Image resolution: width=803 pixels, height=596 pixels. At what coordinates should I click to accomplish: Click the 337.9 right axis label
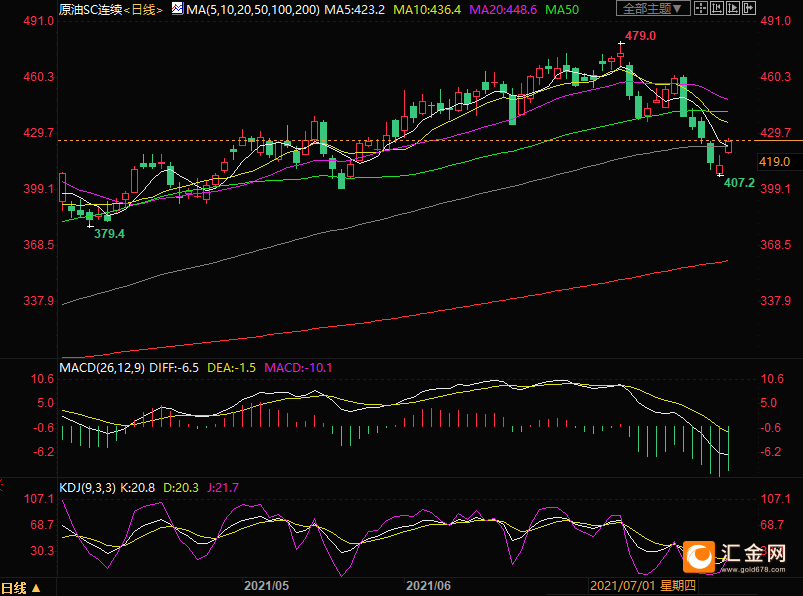[775, 301]
